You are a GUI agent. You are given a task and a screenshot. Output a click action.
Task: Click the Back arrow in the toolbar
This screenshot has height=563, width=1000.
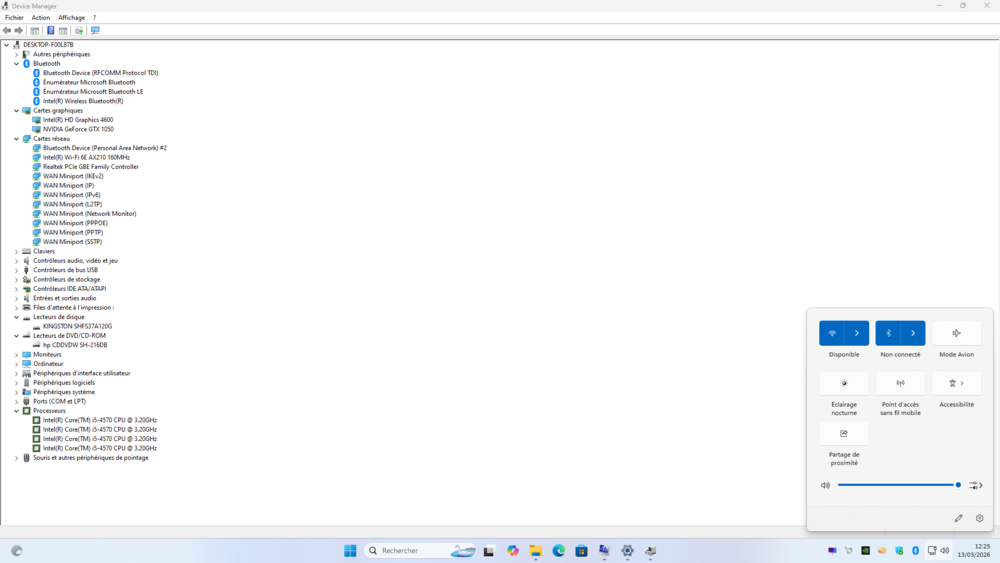[x=7, y=30]
